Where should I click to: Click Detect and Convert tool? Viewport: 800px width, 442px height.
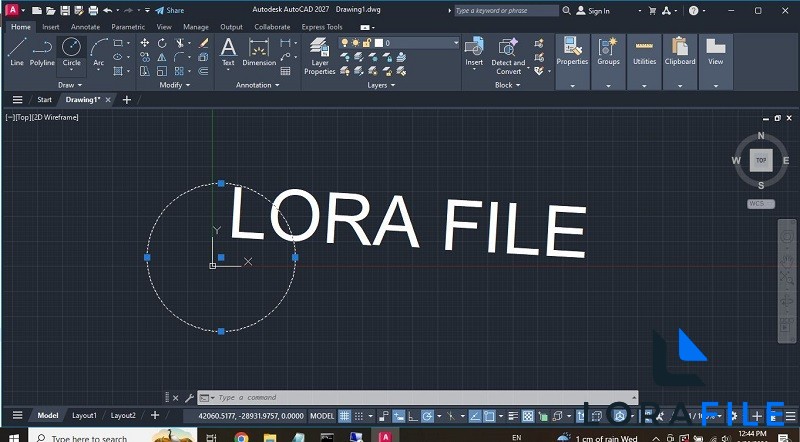(x=508, y=56)
